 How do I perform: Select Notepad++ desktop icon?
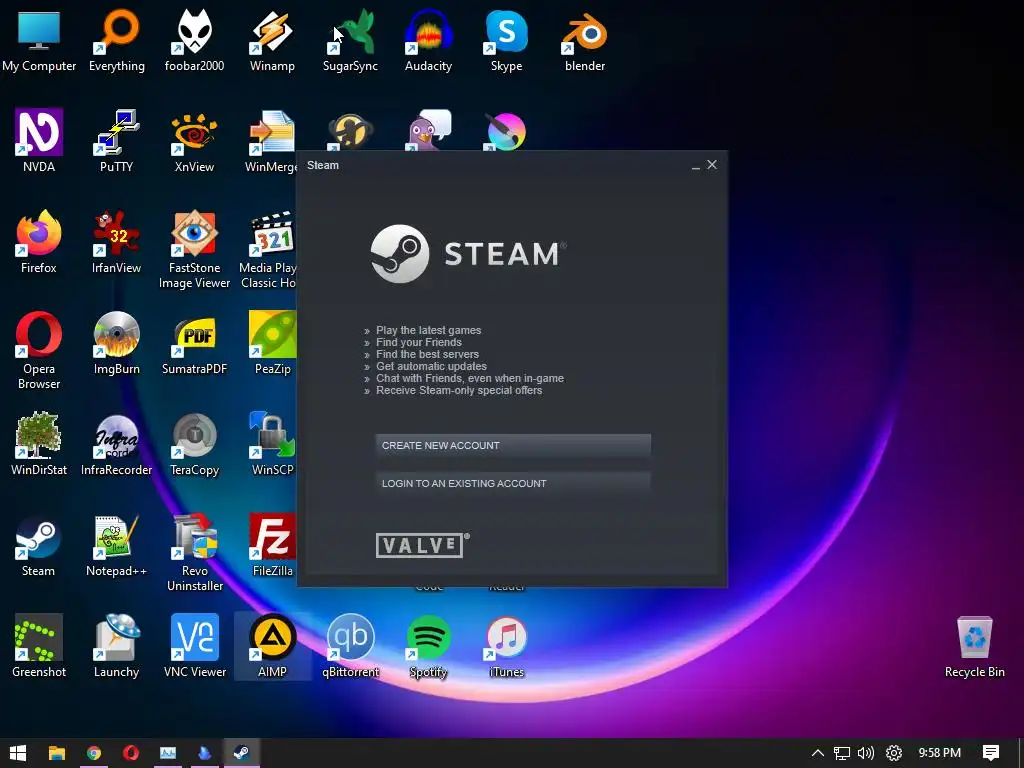(x=117, y=546)
